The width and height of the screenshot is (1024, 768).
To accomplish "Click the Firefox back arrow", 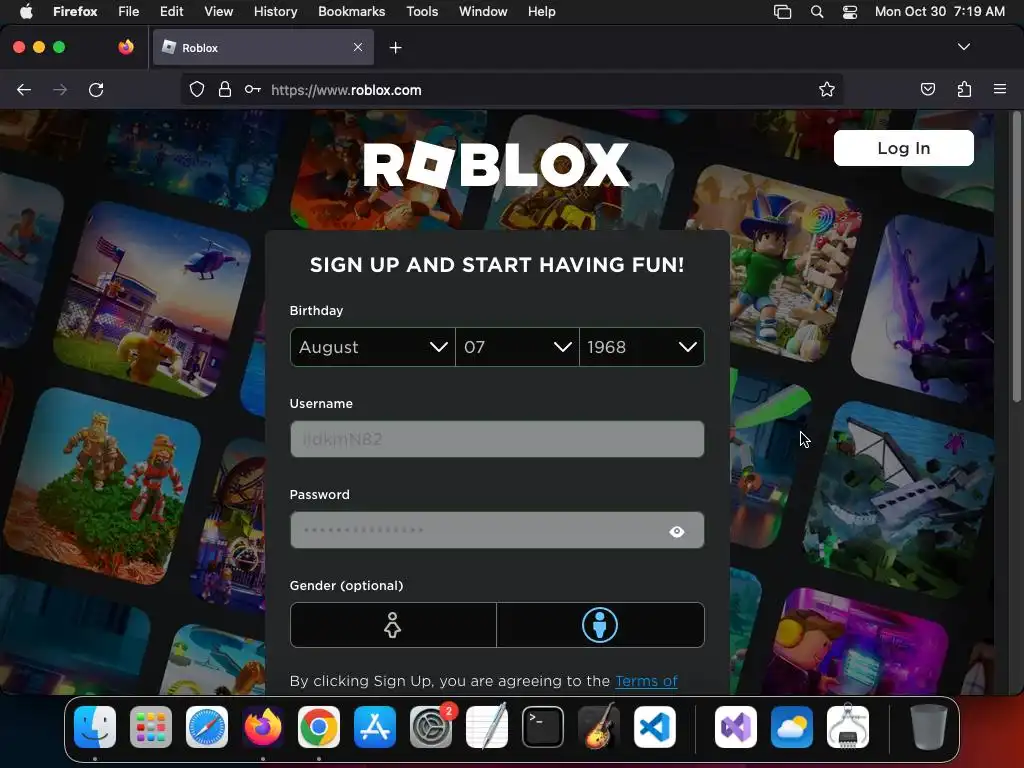I will point(24,89).
